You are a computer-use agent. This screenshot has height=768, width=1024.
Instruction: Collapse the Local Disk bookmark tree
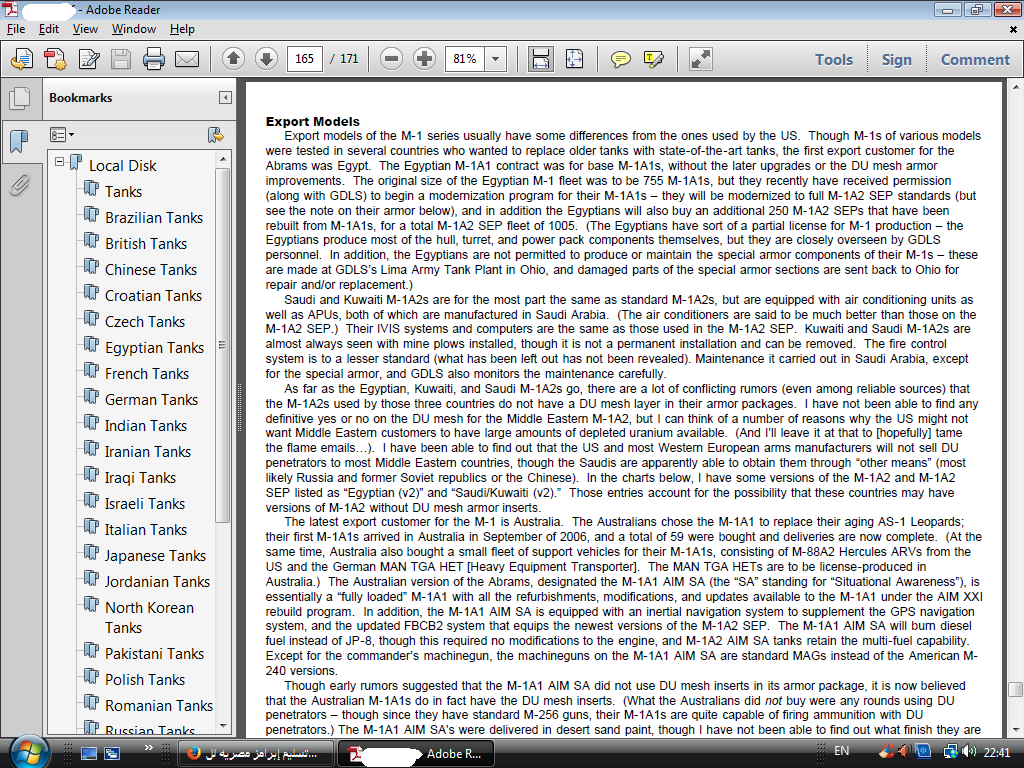click(x=59, y=161)
